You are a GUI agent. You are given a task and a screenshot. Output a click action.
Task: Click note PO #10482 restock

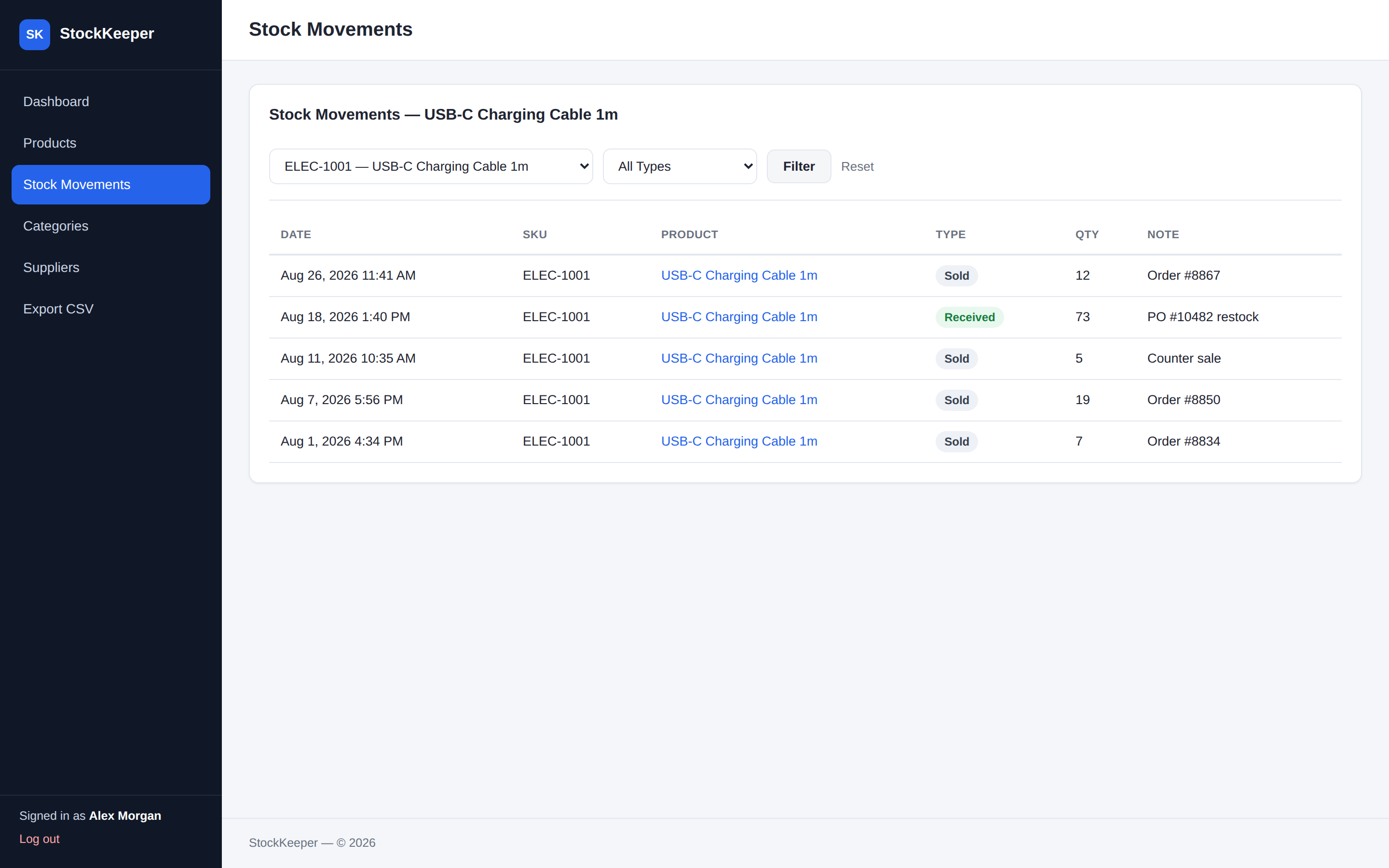tap(1202, 317)
